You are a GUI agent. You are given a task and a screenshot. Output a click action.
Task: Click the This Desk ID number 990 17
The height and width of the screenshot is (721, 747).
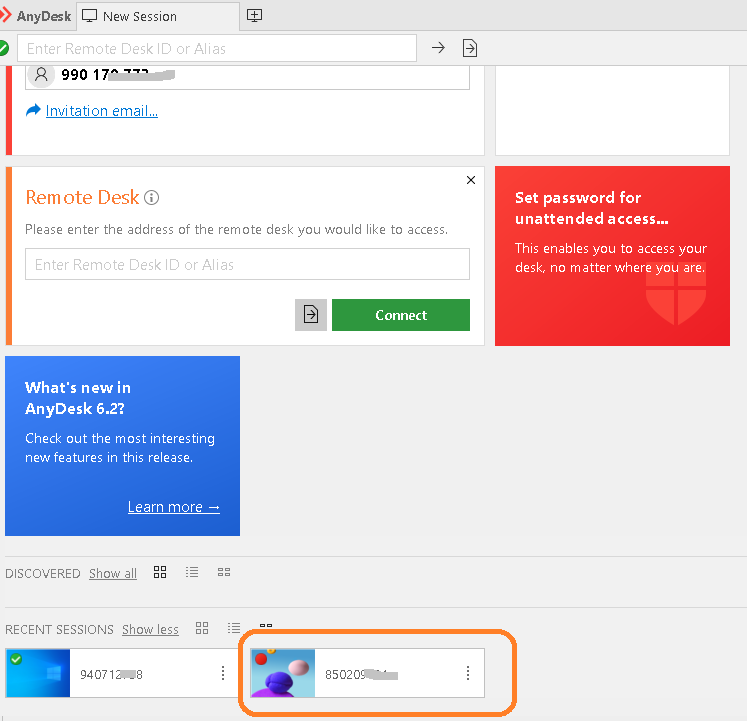coord(118,75)
